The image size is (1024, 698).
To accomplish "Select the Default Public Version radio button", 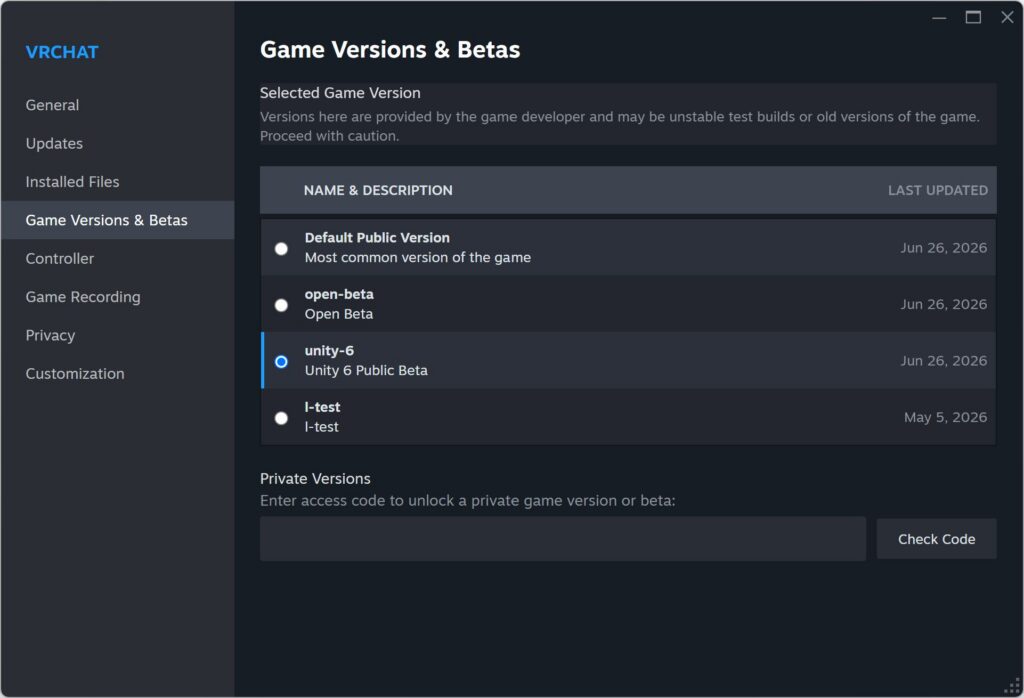I will point(281,249).
